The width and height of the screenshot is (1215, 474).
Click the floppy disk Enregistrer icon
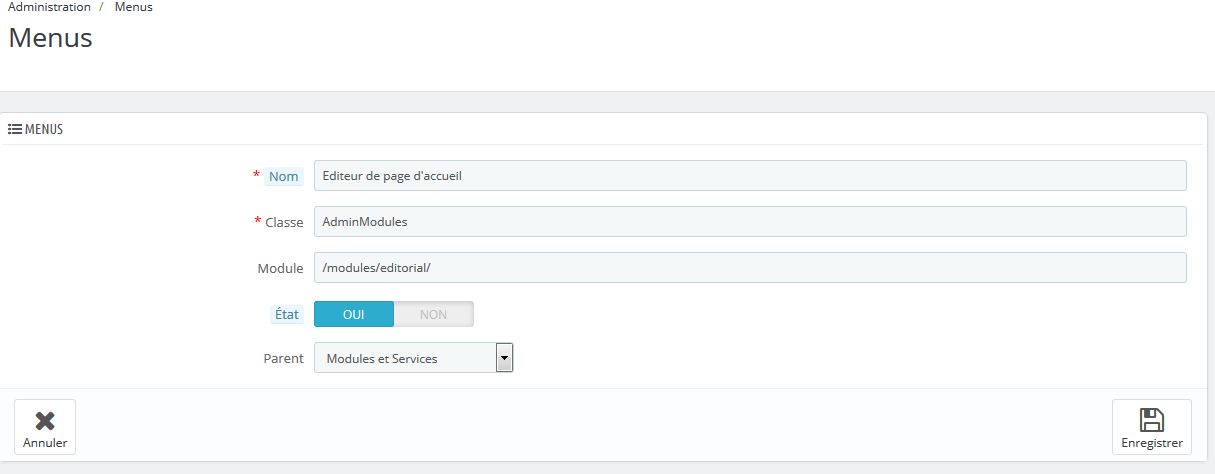(1152, 420)
